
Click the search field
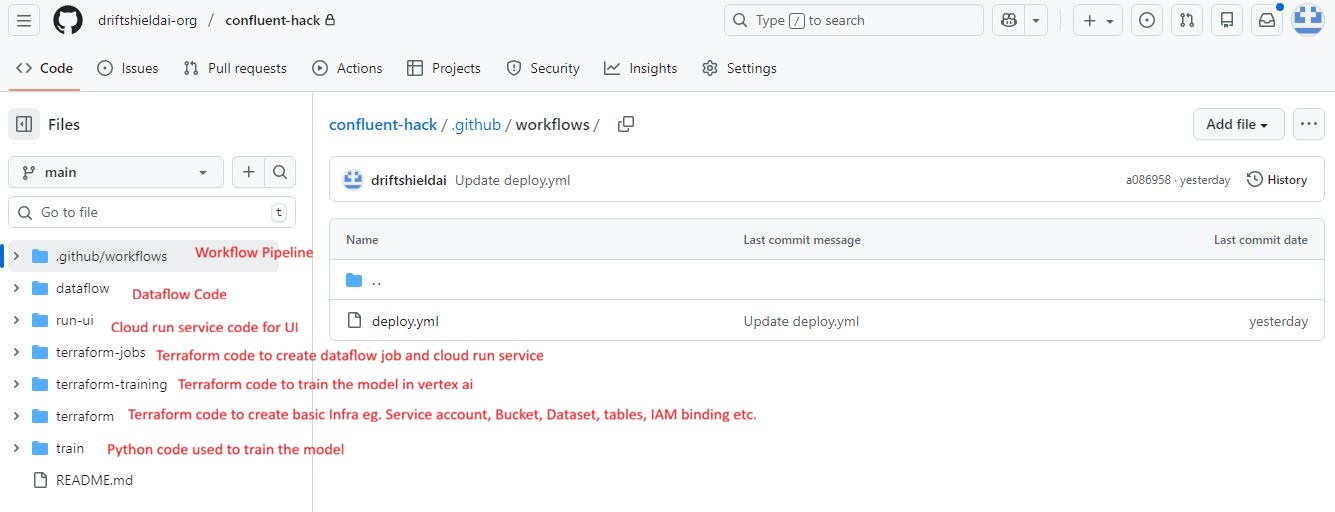click(x=853, y=20)
